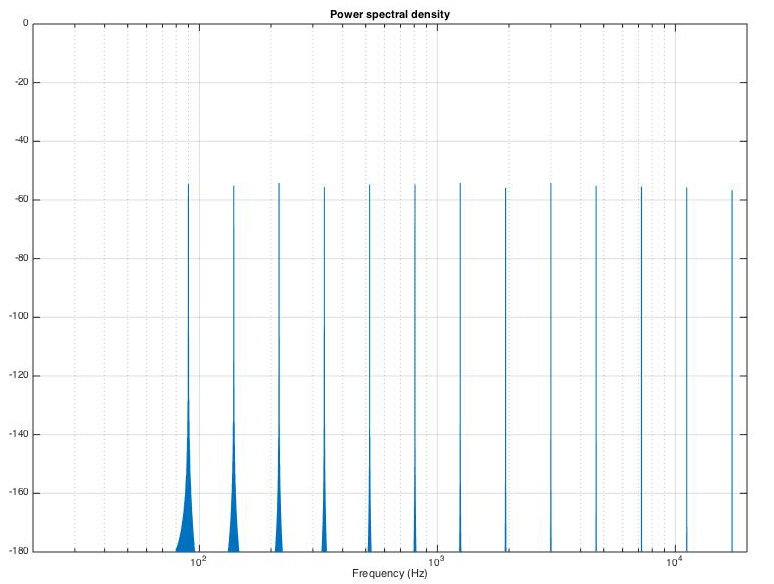The height and width of the screenshot is (584, 774).
Task: Select the "0" y-axis tick label
Action: 26,23
